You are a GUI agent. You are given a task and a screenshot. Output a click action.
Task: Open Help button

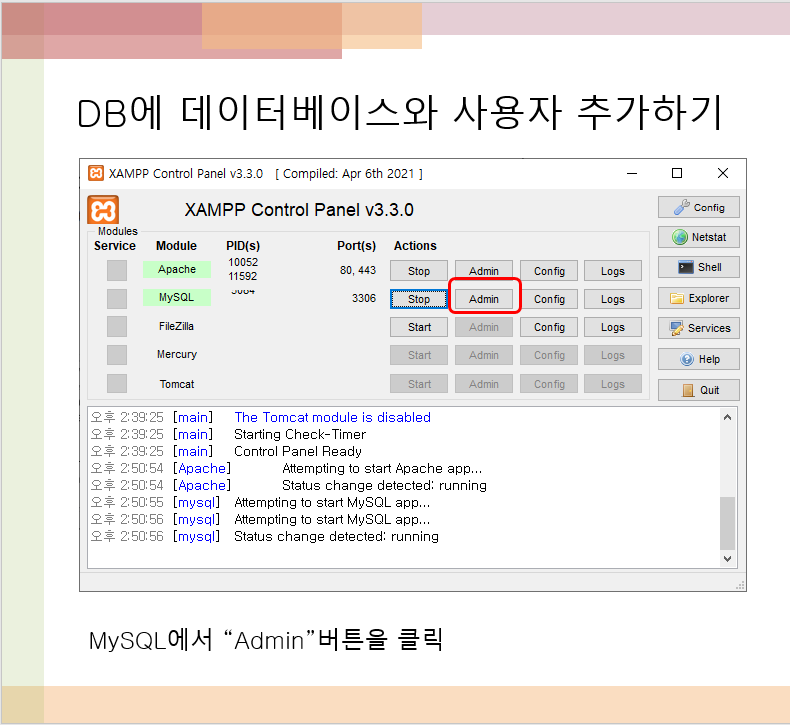click(x=698, y=359)
